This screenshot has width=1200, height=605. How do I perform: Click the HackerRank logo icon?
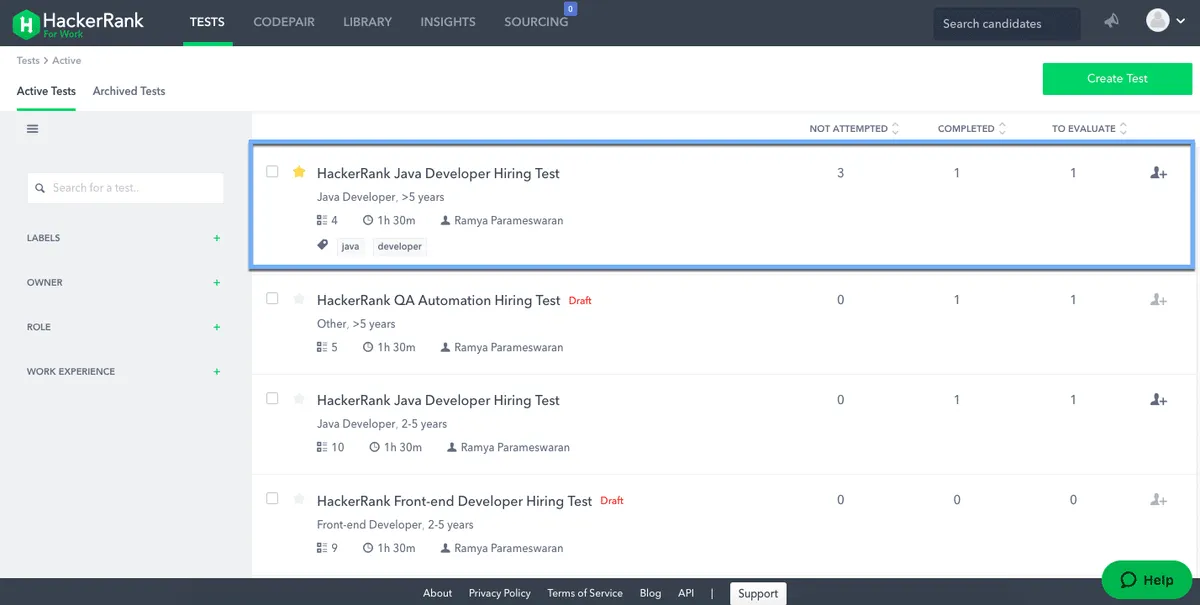[x=27, y=22]
